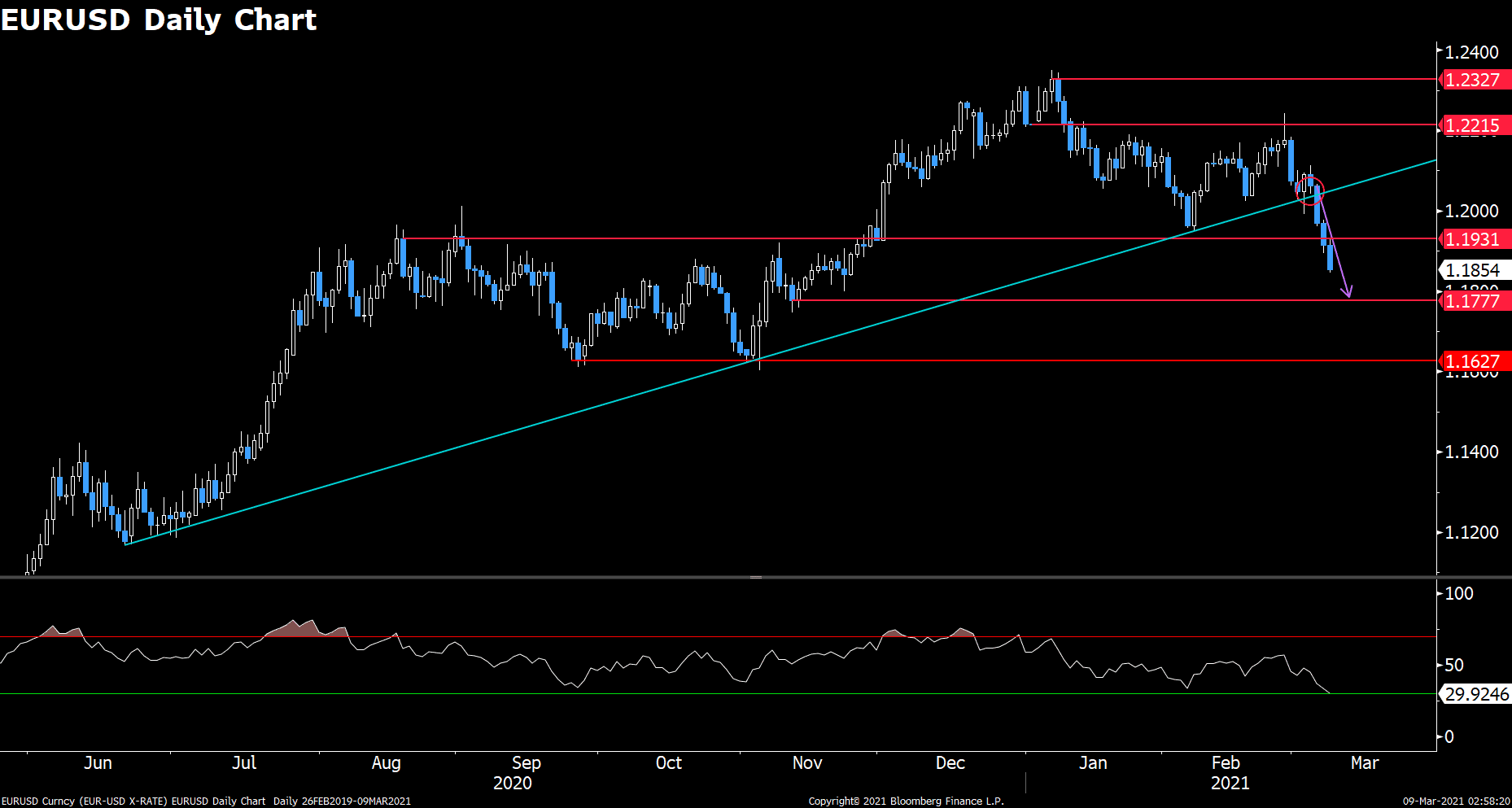Screen dimensions: 1512x808
Task: Click the EURUSD Curncy footer description text
Action: tap(206, 801)
